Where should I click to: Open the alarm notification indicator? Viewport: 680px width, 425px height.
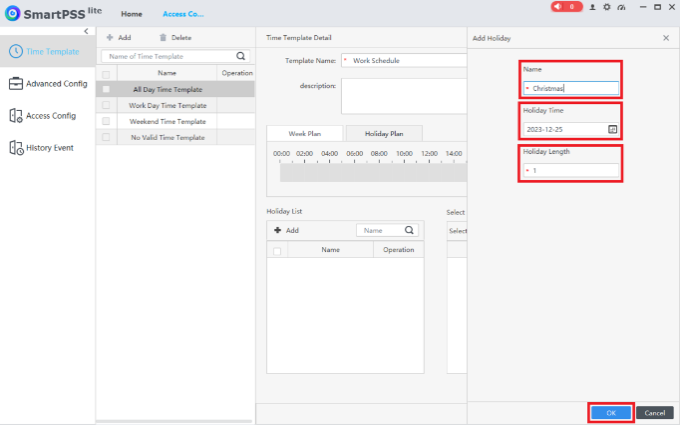(566, 7)
